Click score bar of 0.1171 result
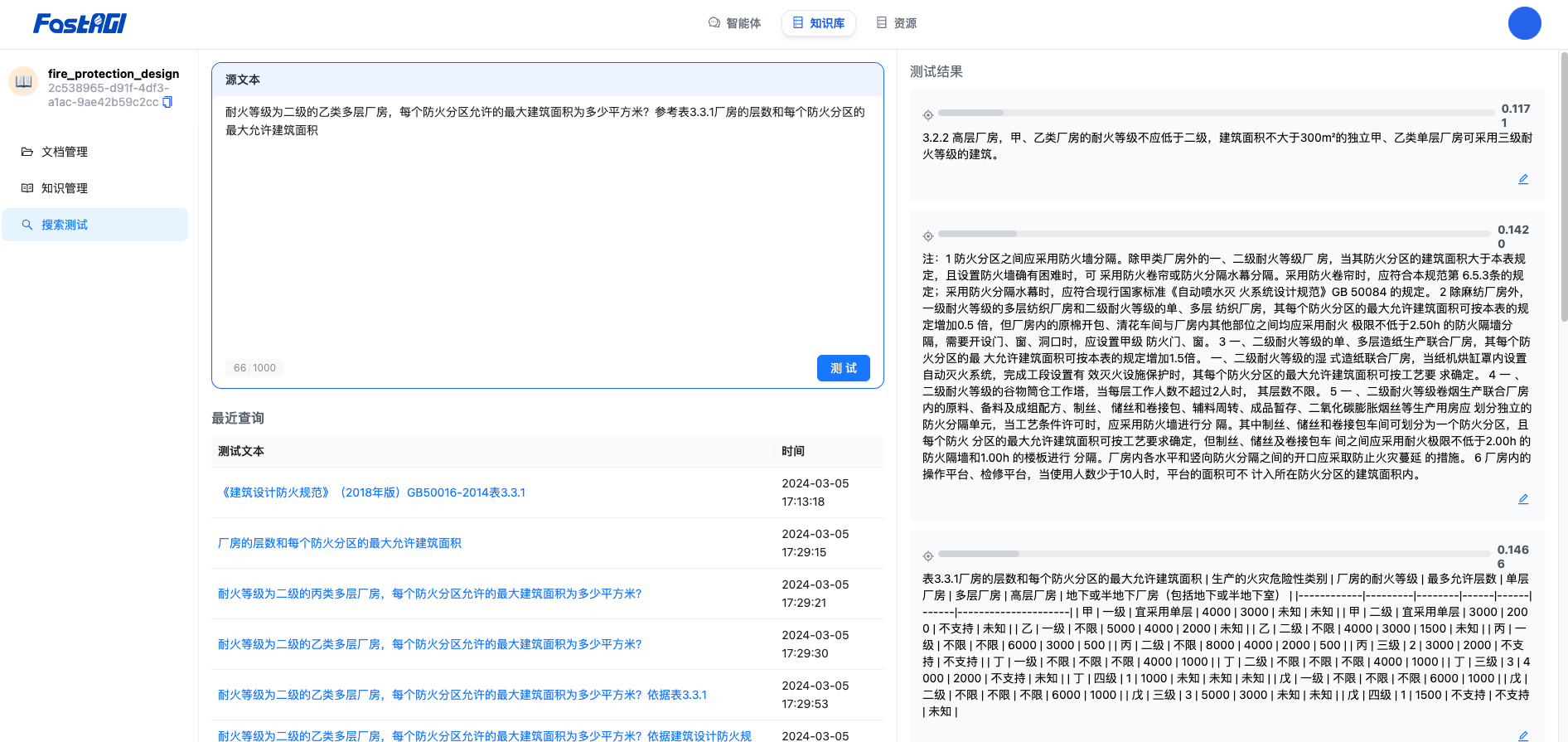This screenshot has height=742, width=1568. (x=1216, y=112)
